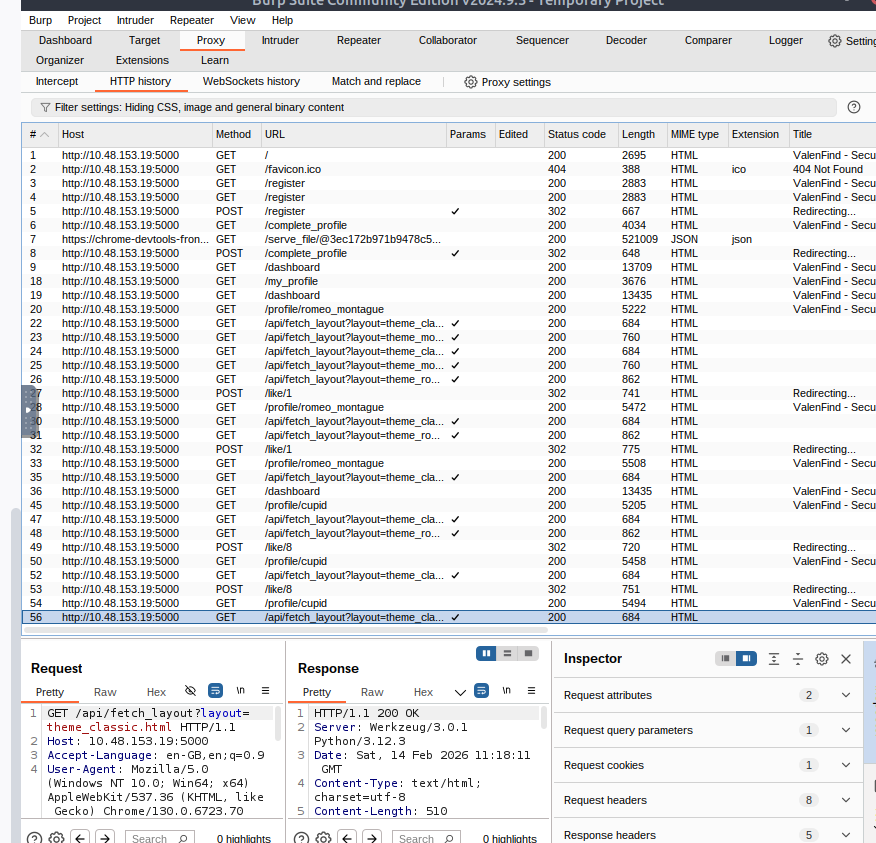Image resolution: width=876 pixels, height=843 pixels.
Task: Toggle hide non-printable characters icon in Request
Action: (x=191, y=691)
